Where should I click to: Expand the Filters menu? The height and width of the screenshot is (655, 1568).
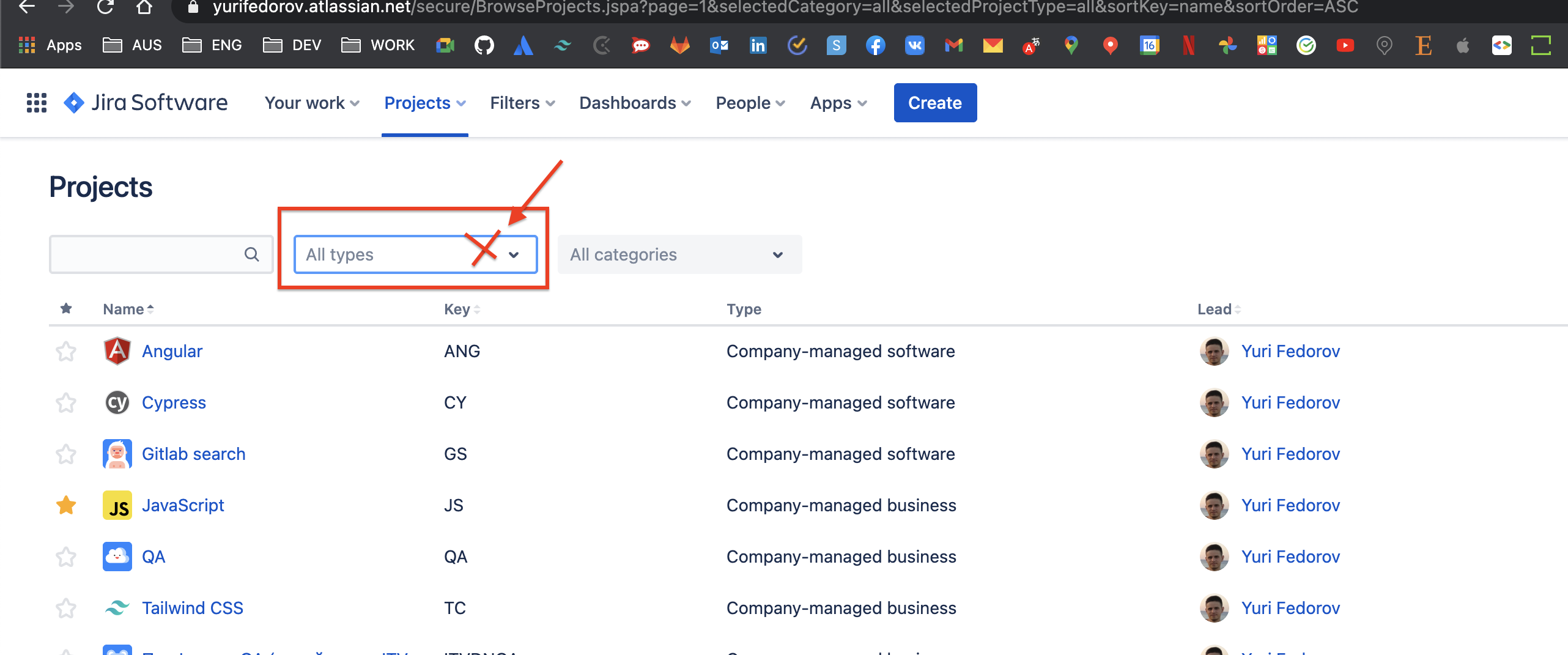[x=523, y=103]
